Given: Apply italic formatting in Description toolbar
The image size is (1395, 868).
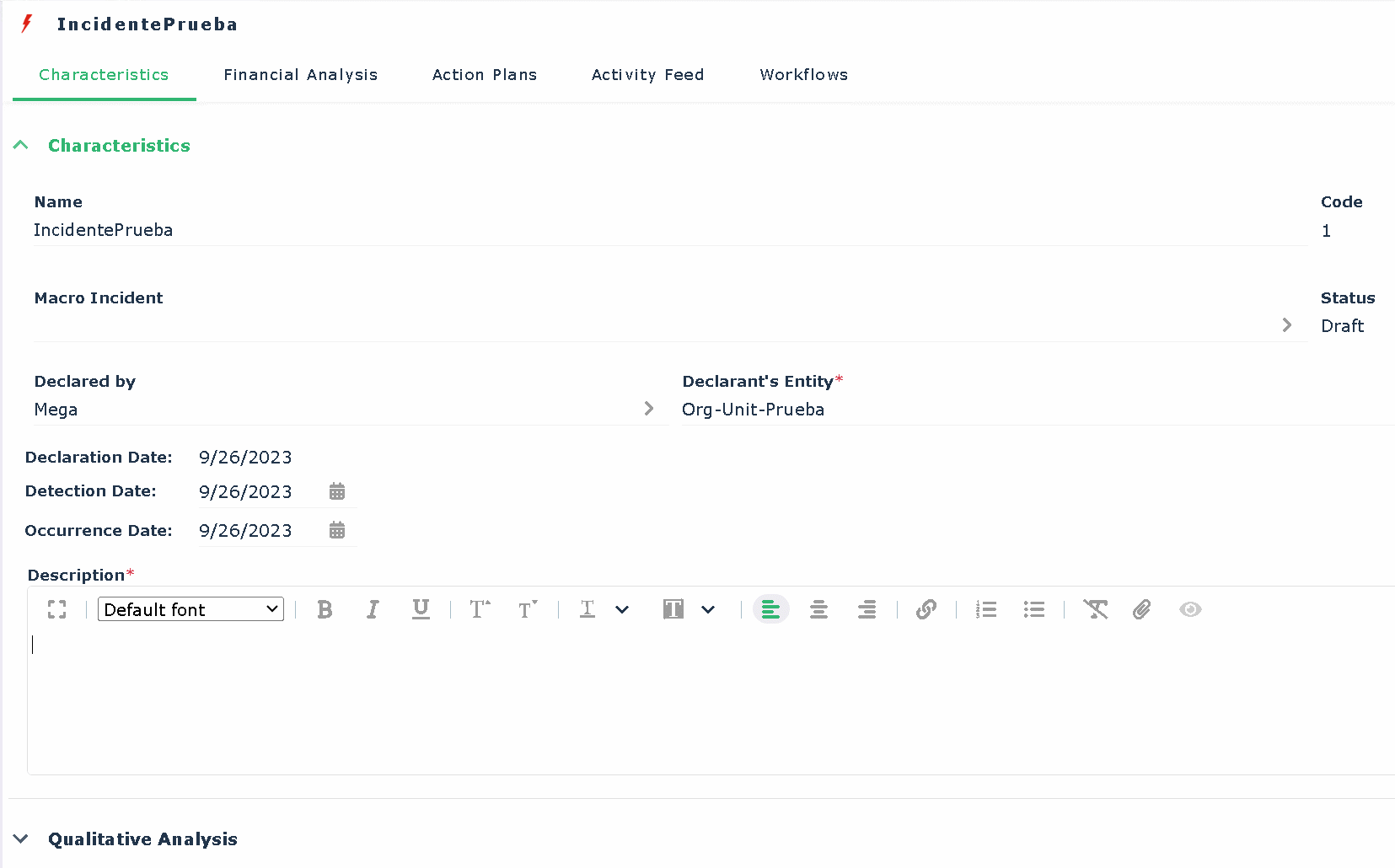Looking at the screenshot, I should pyautogui.click(x=373, y=609).
